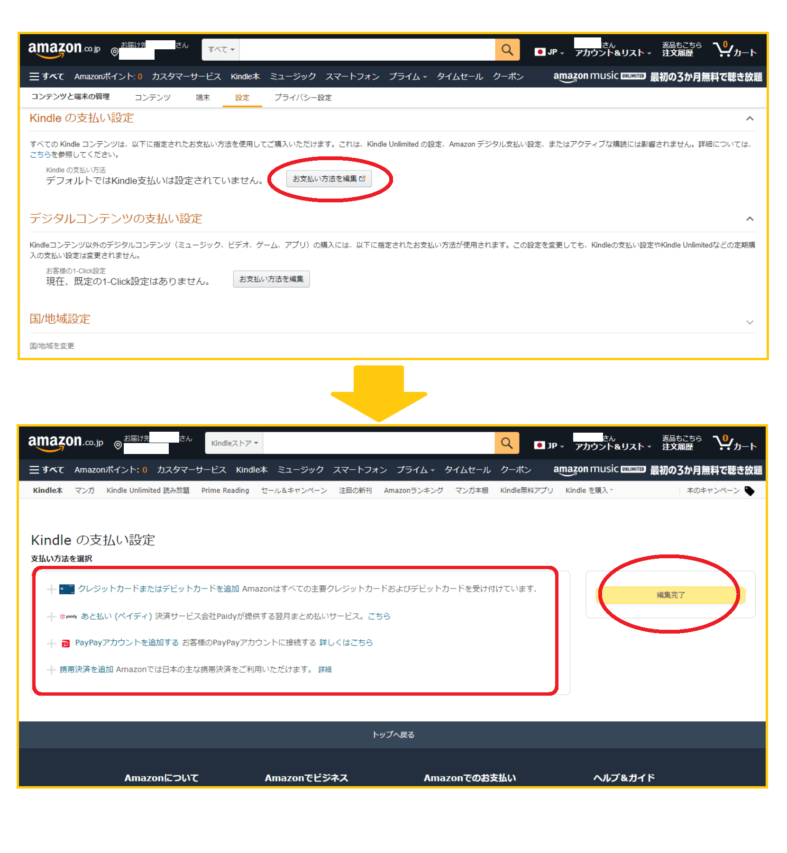Click Amazonポイント: 0 in lower nav bar

[111, 470]
